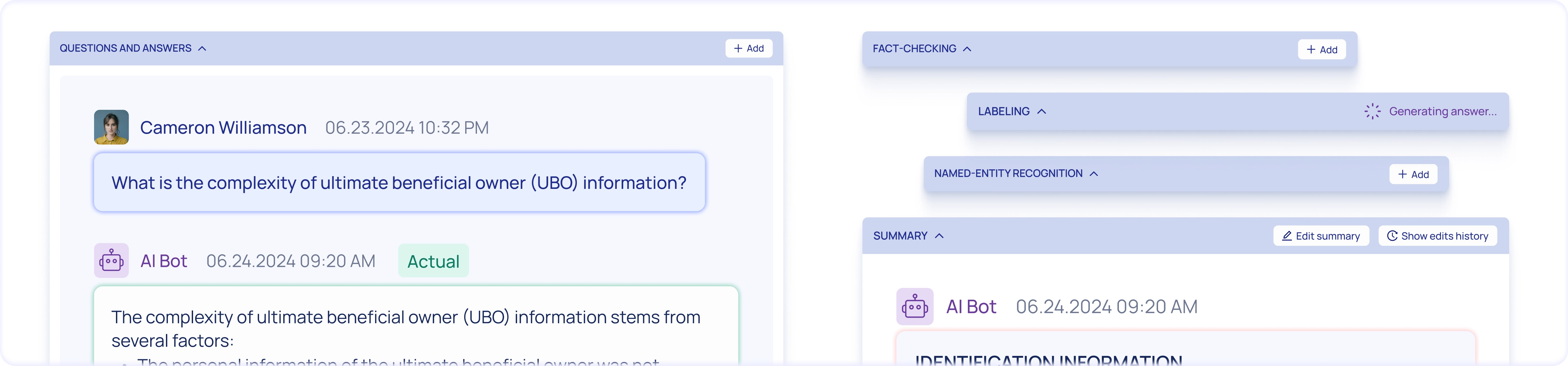Click the AI Bot name in Summary
This screenshot has height=366, width=1568.
pos(971,306)
